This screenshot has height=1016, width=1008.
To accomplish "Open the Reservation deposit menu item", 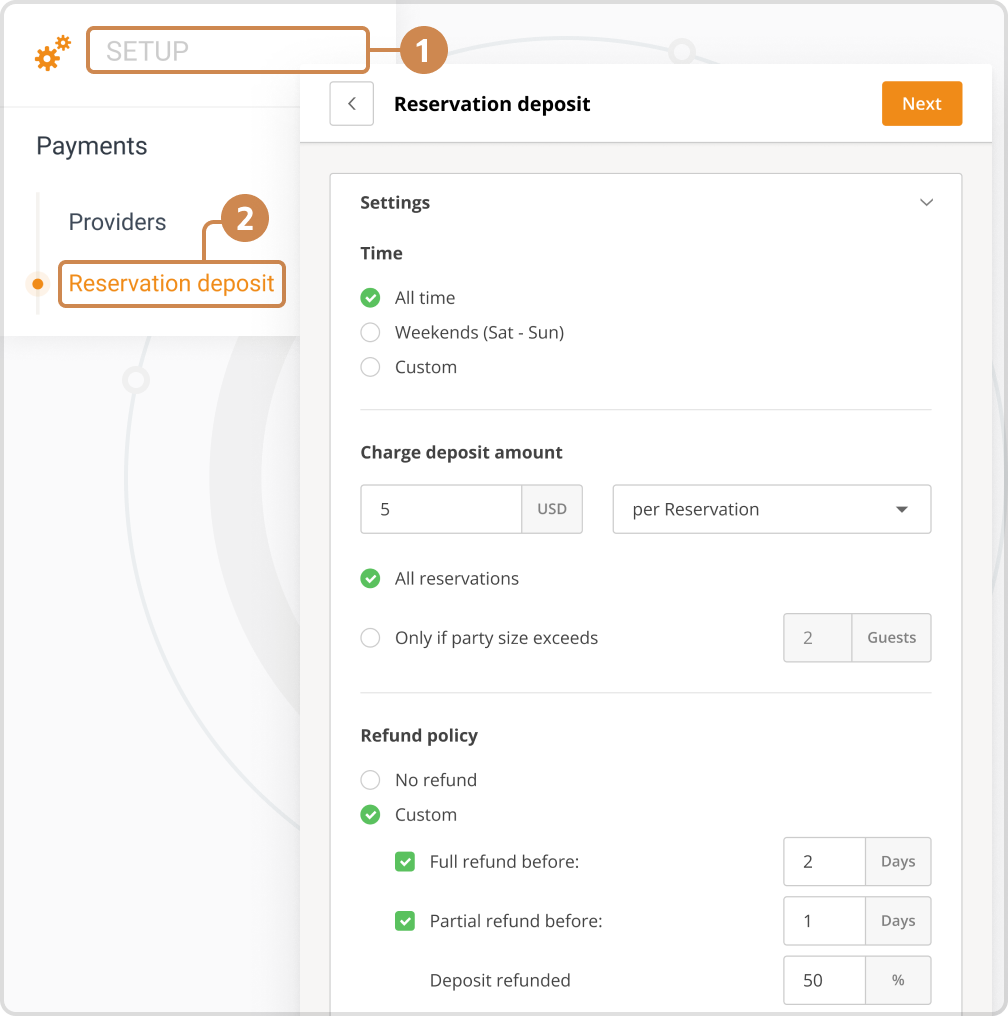I will pyautogui.click(x=171, y=284).
